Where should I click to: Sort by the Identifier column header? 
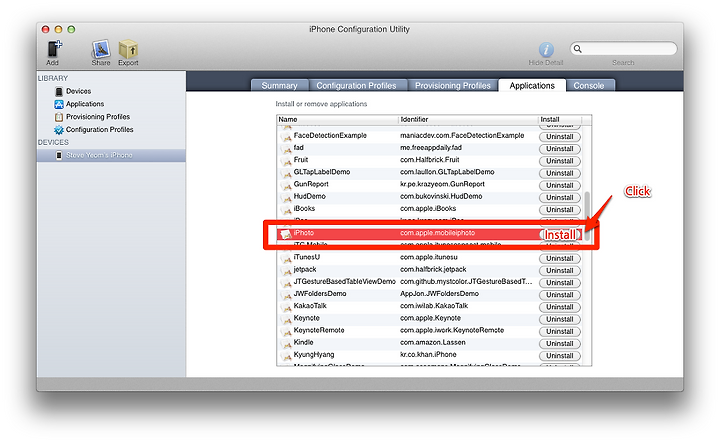pos(468,119)
